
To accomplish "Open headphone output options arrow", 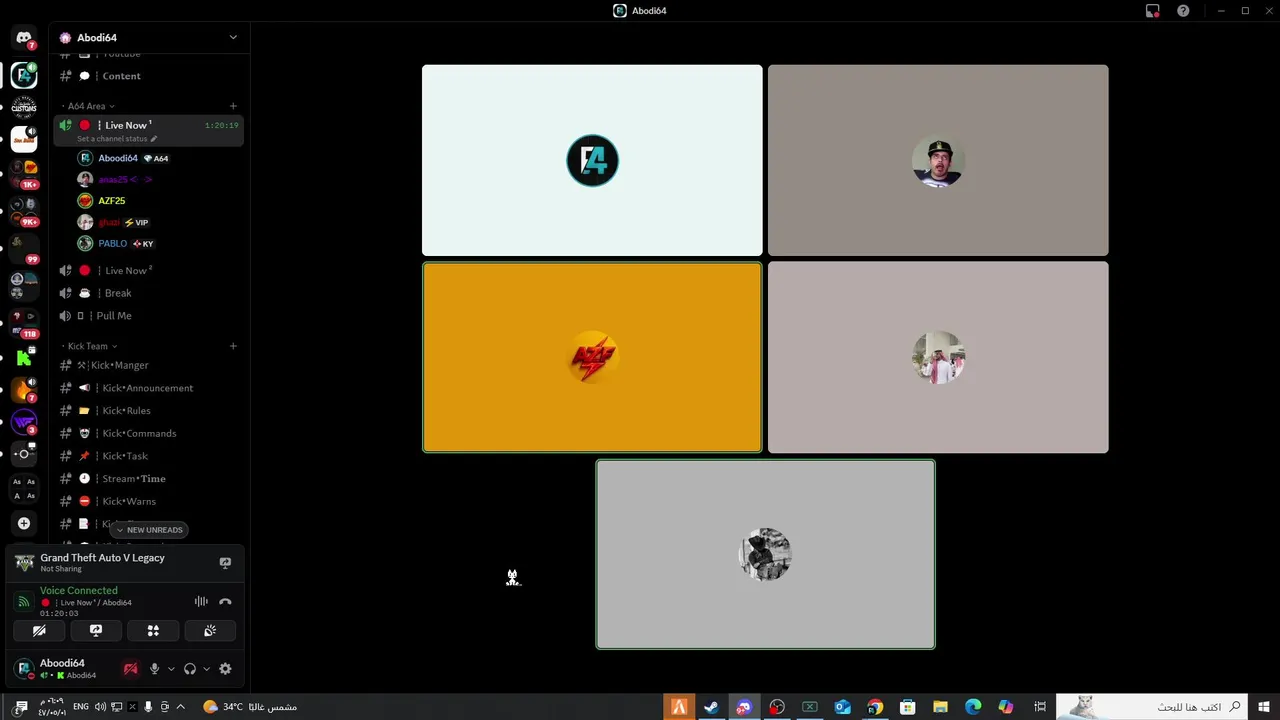I will 206,669.
